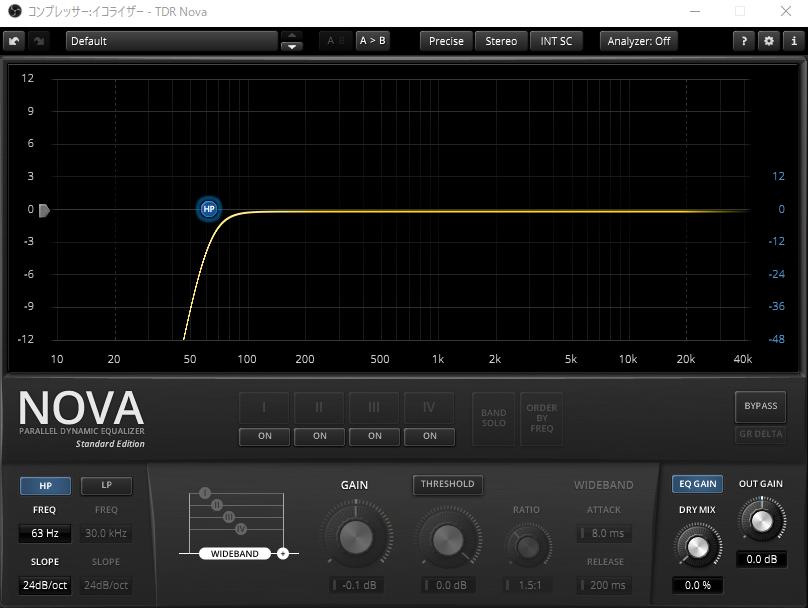The image size is (808, 608).
Task: Select the band IV node in routing diagram
Action: (x=241, y=529)
